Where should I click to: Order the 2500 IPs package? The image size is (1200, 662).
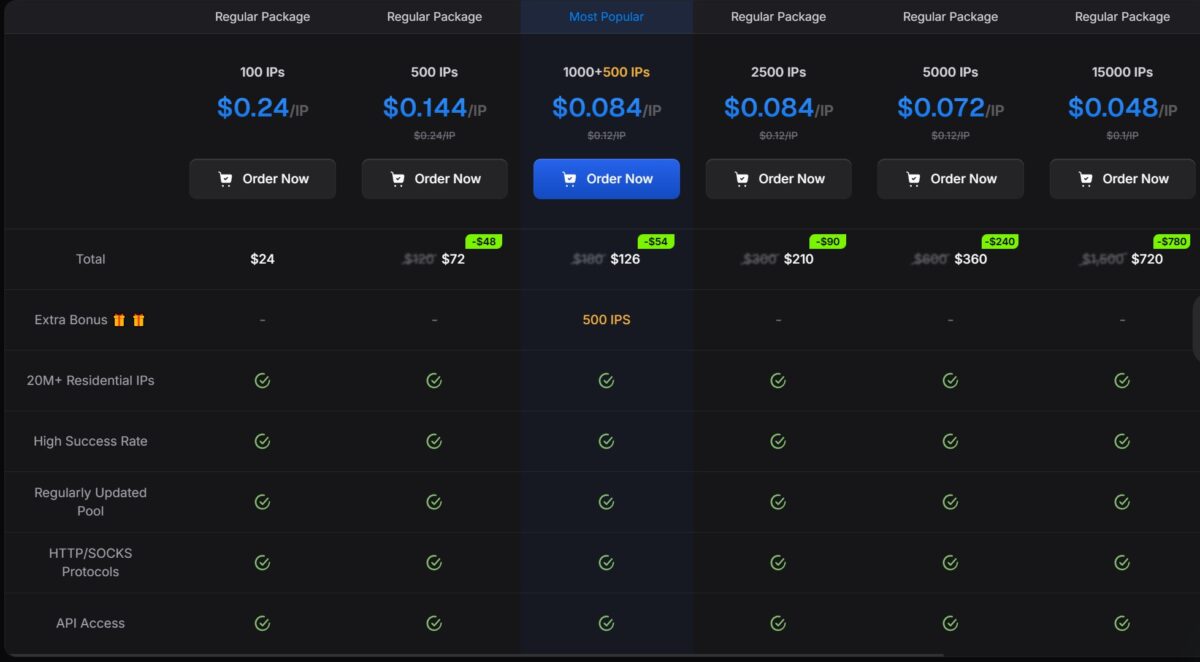(x=778, y=179)
